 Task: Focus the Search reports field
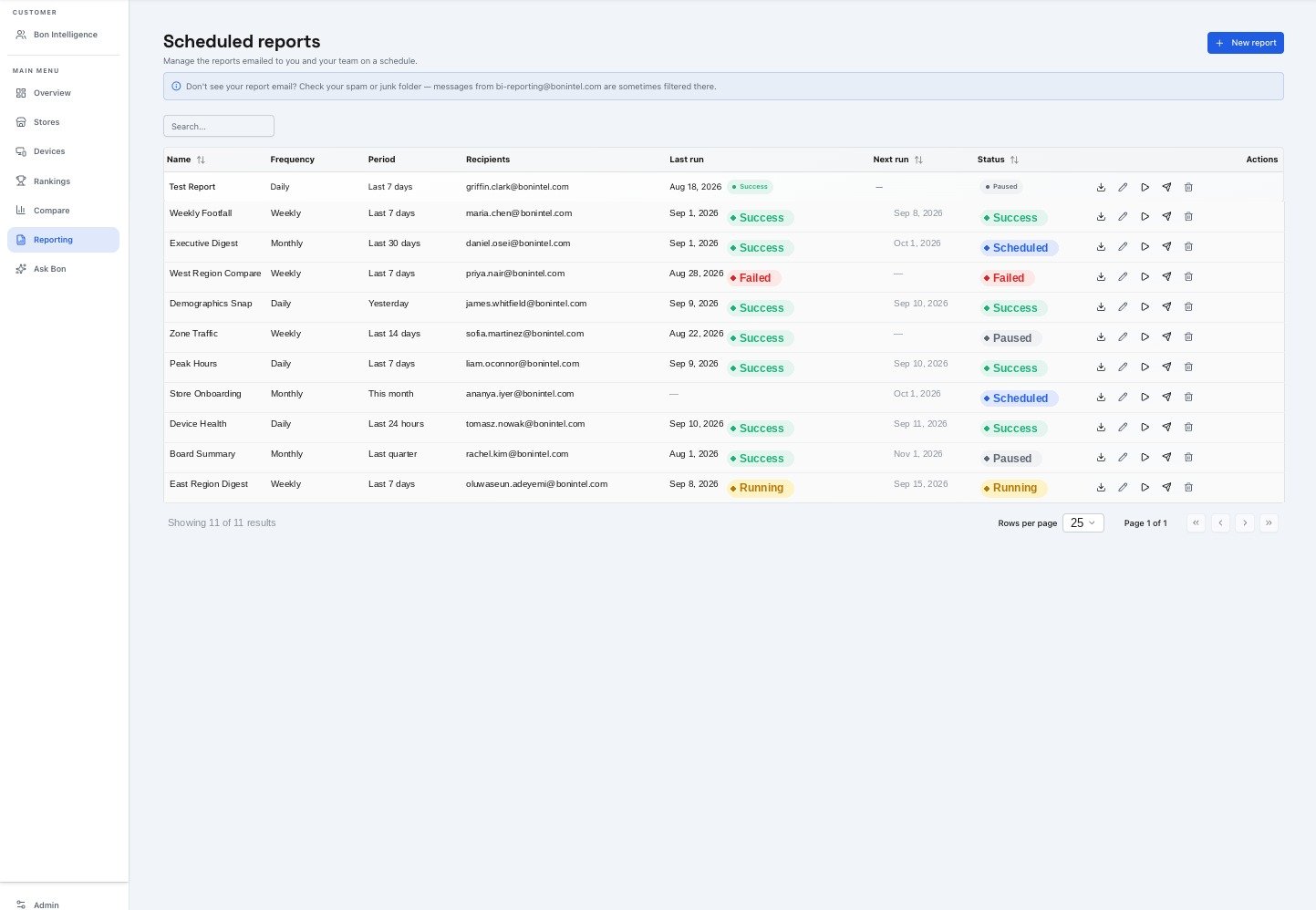click(x=219, y=126)
